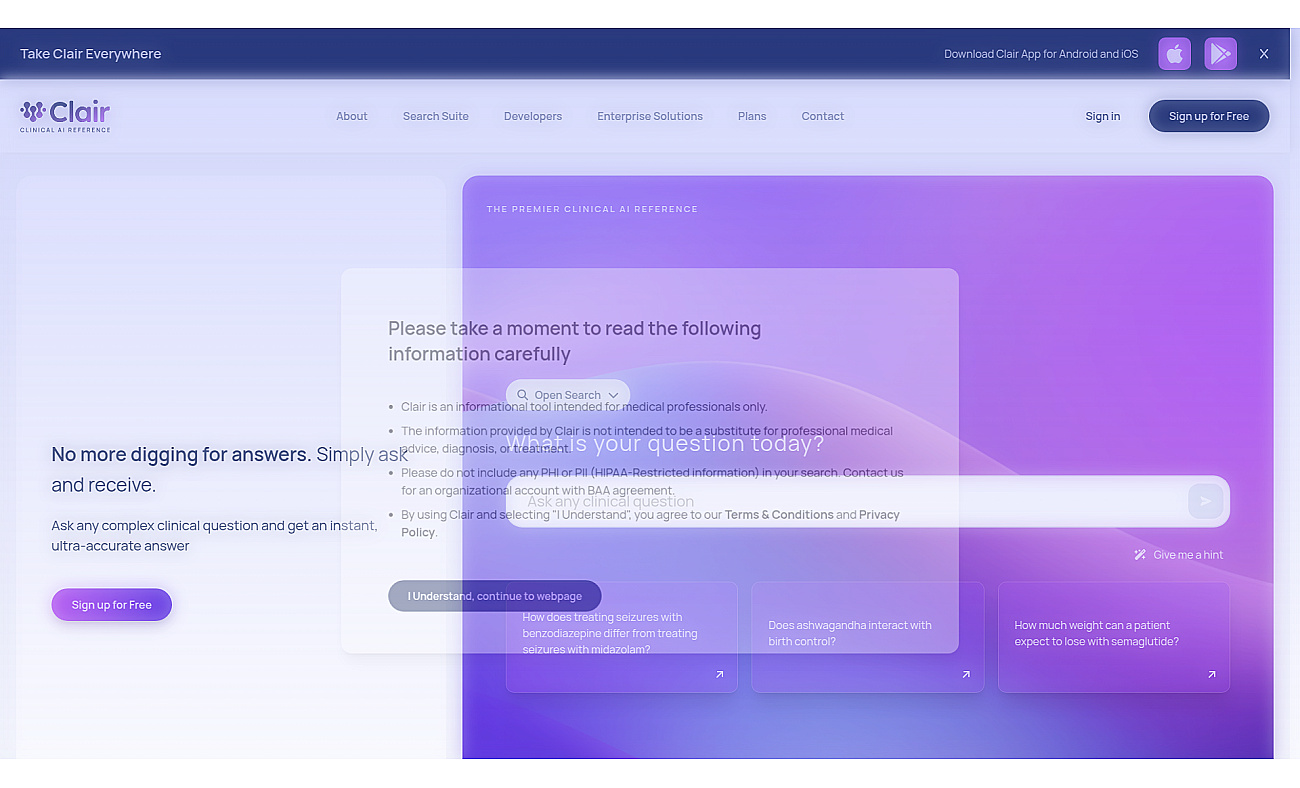
Task: Open the Developers menu item
Action: 533,116
